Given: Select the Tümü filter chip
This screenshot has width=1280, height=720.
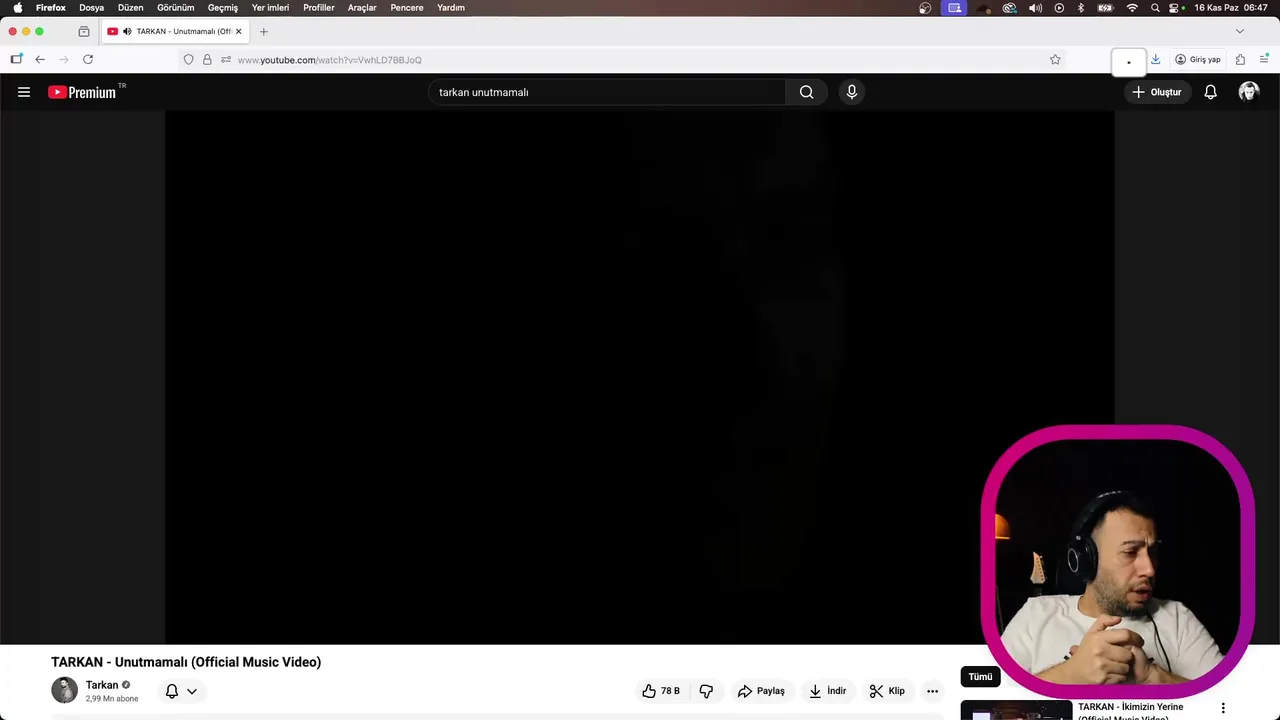Looking at the screenshot, I should (980, 677).
